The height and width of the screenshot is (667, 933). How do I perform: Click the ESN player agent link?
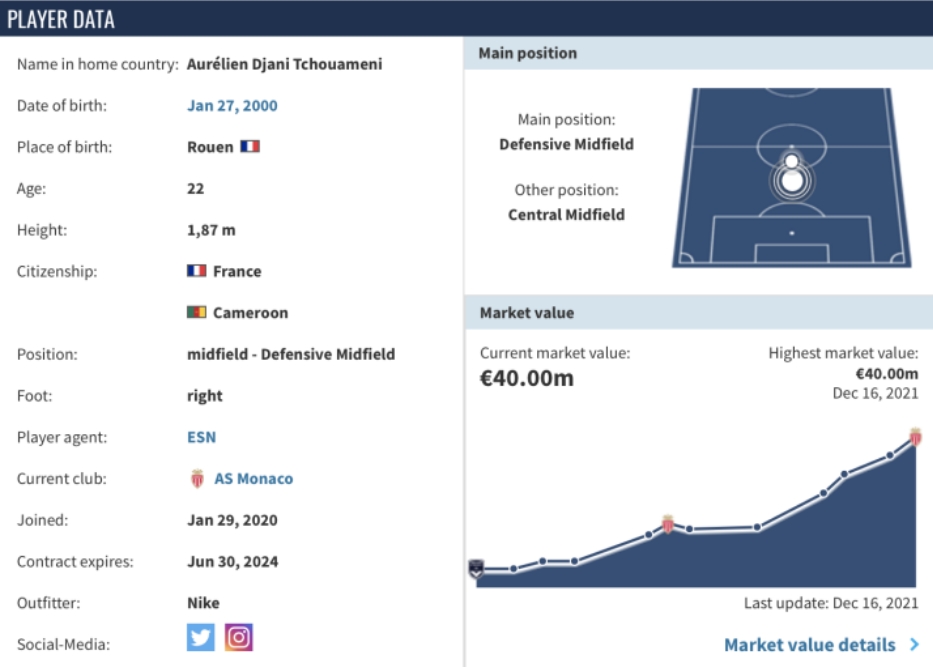coord(201,437)
